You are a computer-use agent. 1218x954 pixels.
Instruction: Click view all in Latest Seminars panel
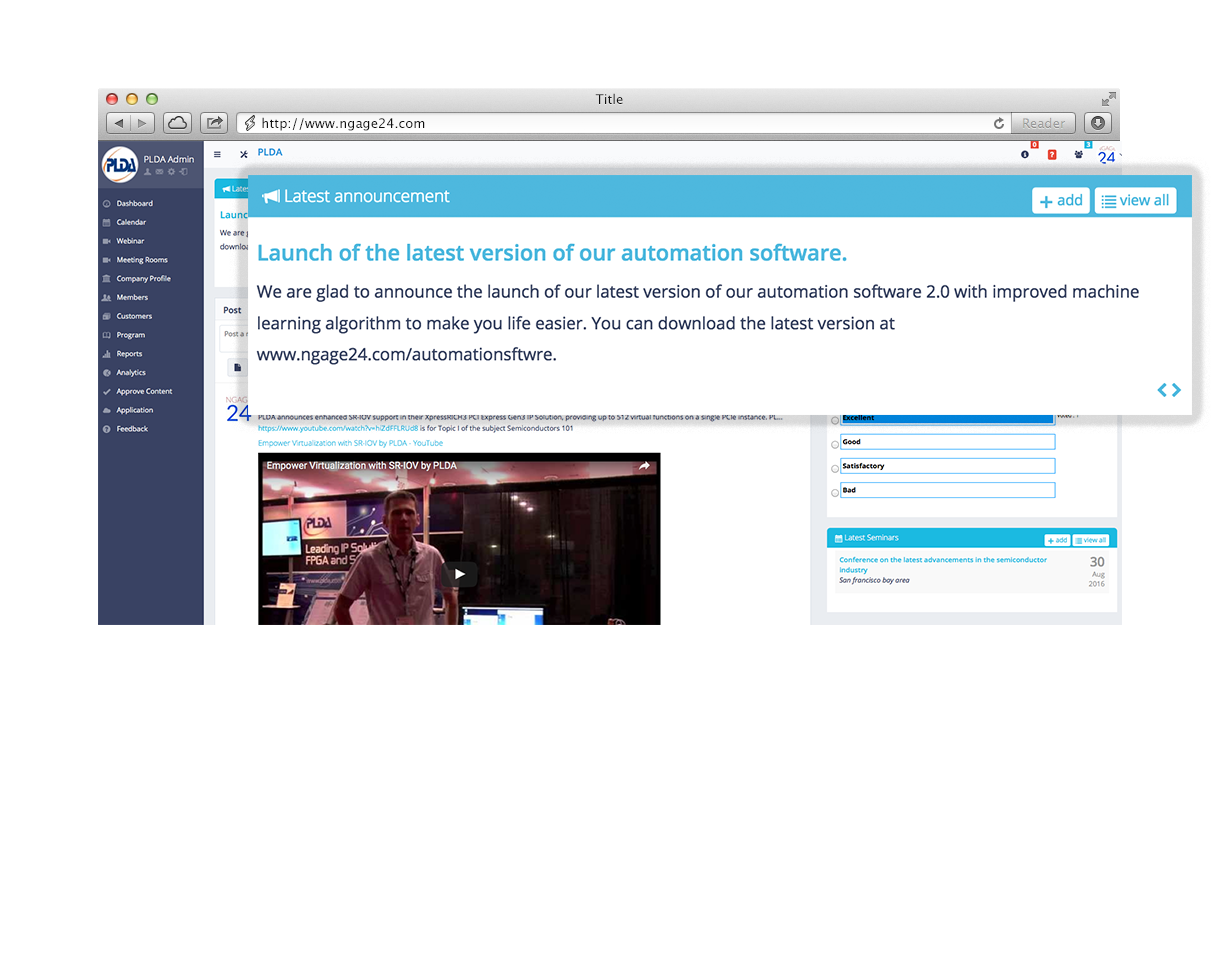coord(1091,540)
